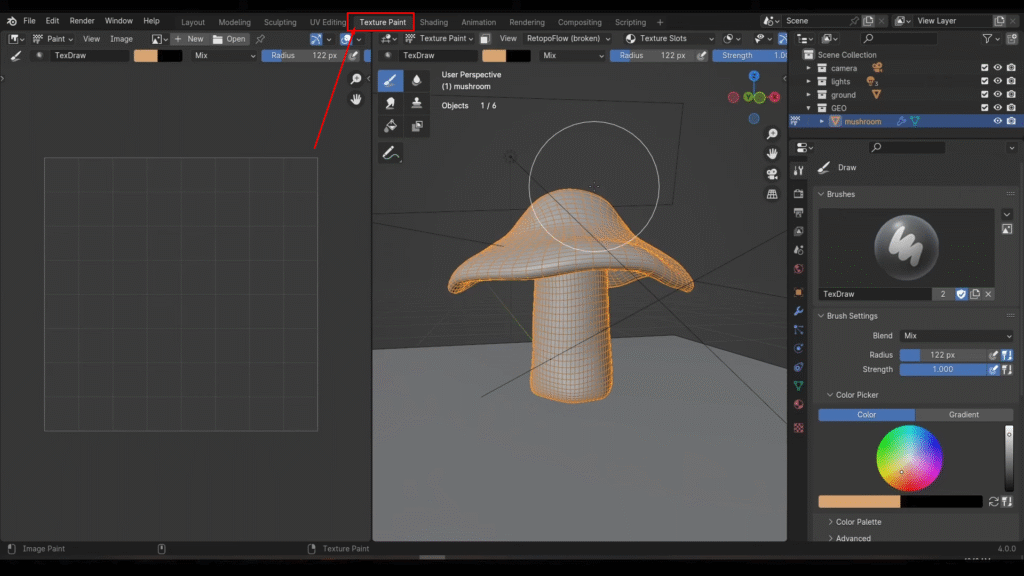Open the Render menu
This screenshot has width=1024, height=576.
(x=82, y=21)
